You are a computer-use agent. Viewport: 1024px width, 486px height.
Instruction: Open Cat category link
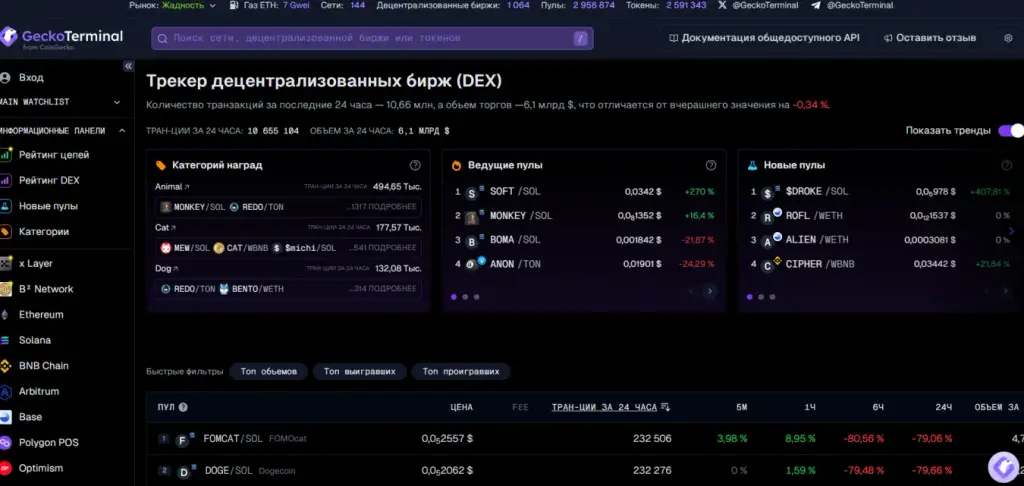click(165, 227)
